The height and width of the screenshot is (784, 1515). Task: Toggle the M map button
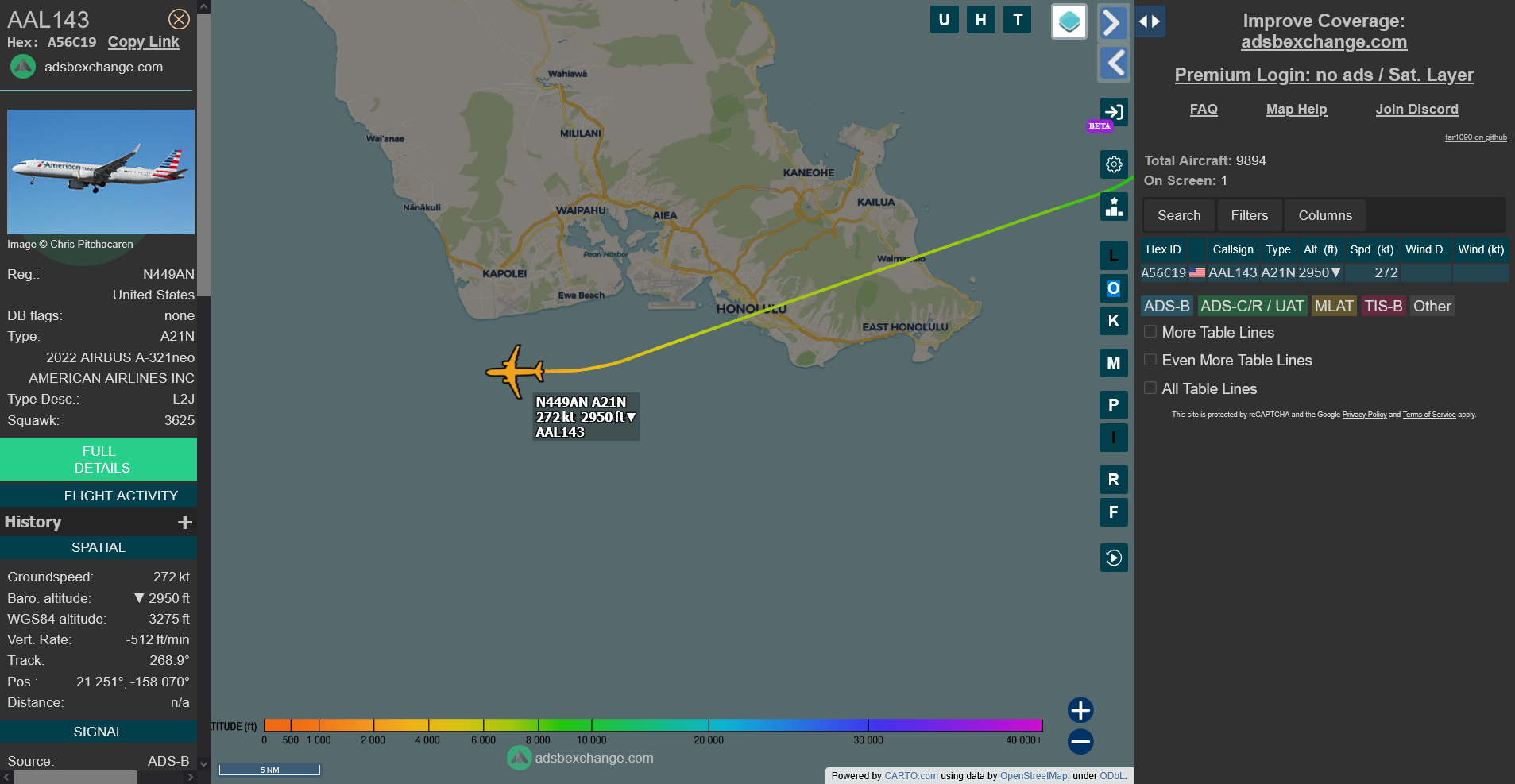coord(1114,363)
